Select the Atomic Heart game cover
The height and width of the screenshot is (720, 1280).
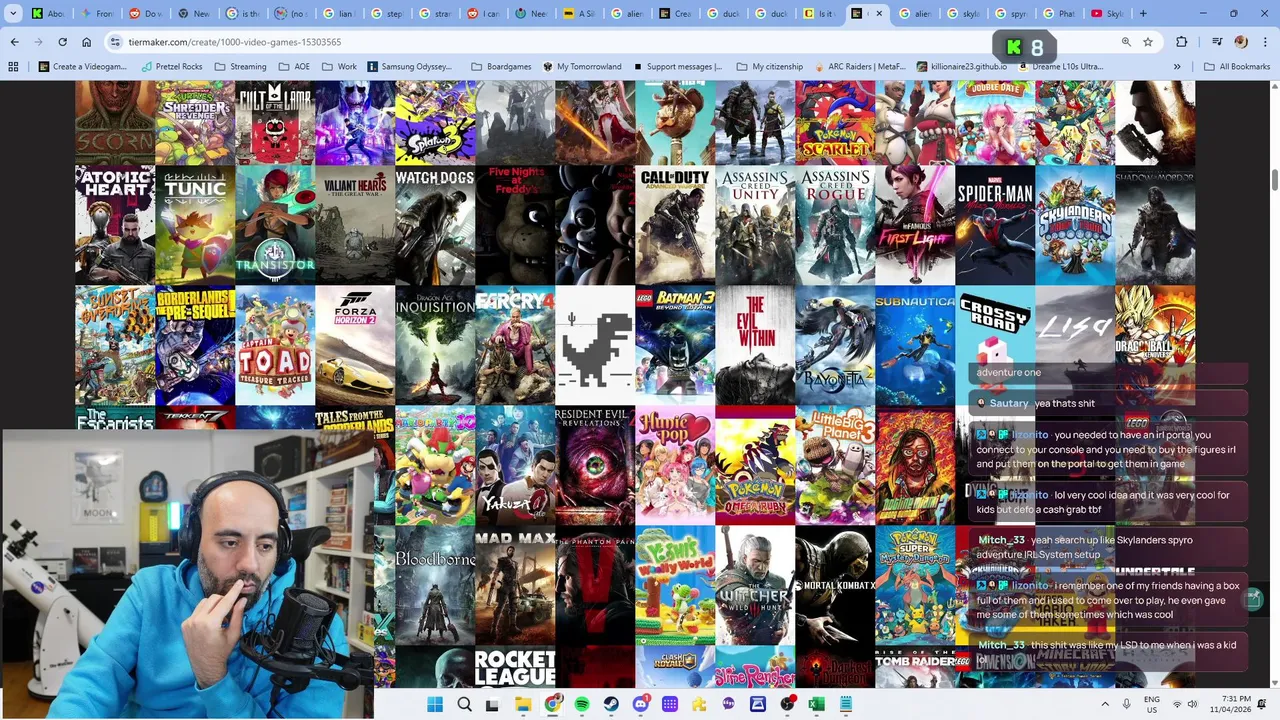(x=115, y=225)
